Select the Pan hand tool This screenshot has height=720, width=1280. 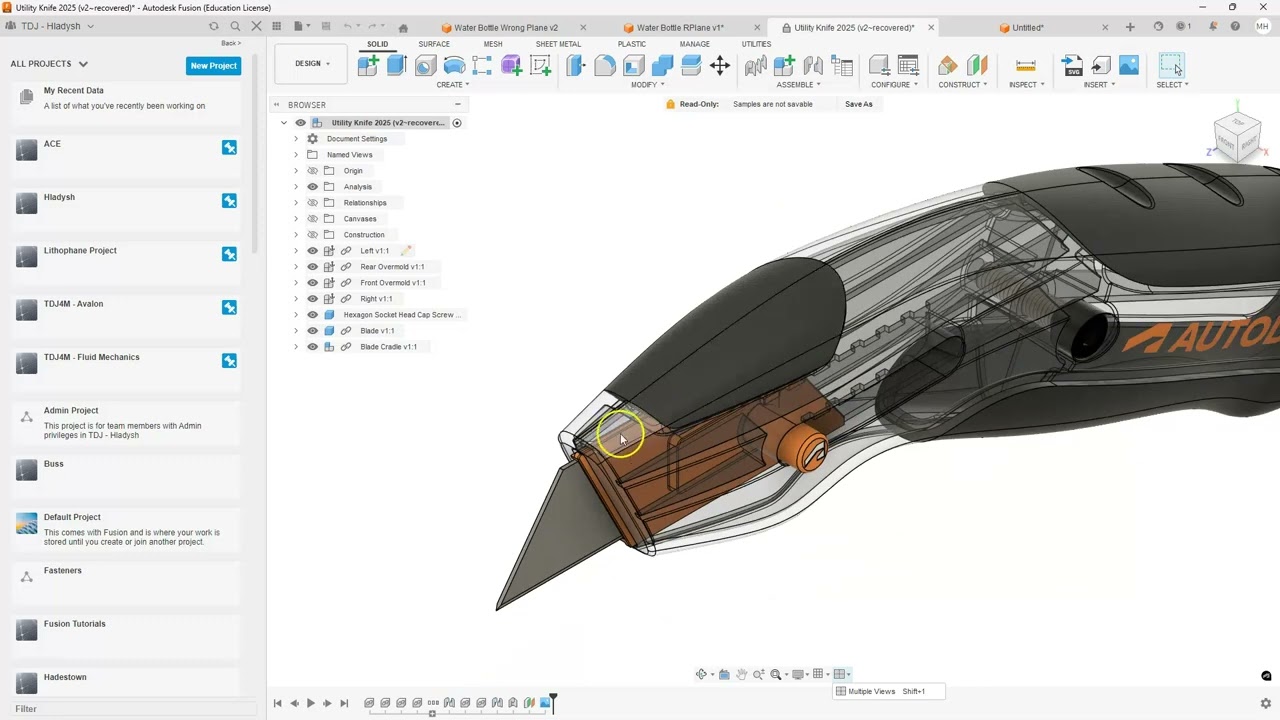pyautogui.click(x=741, y=674)
